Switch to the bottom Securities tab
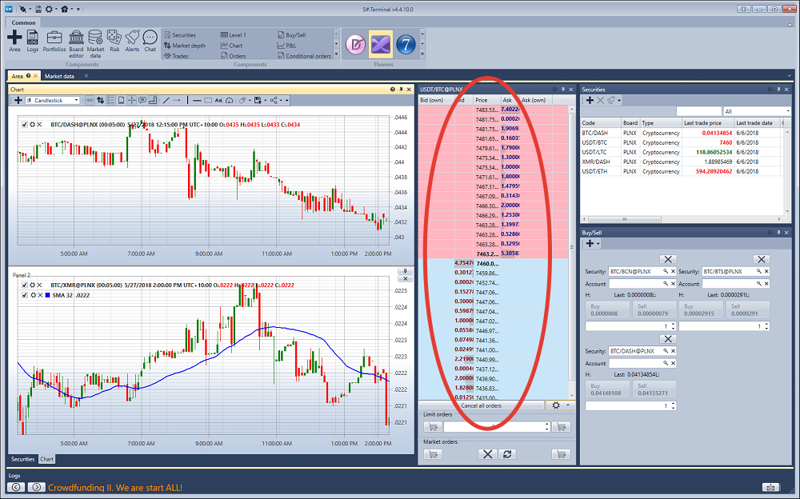Screen dimensions: 800x499 (22, 459)
